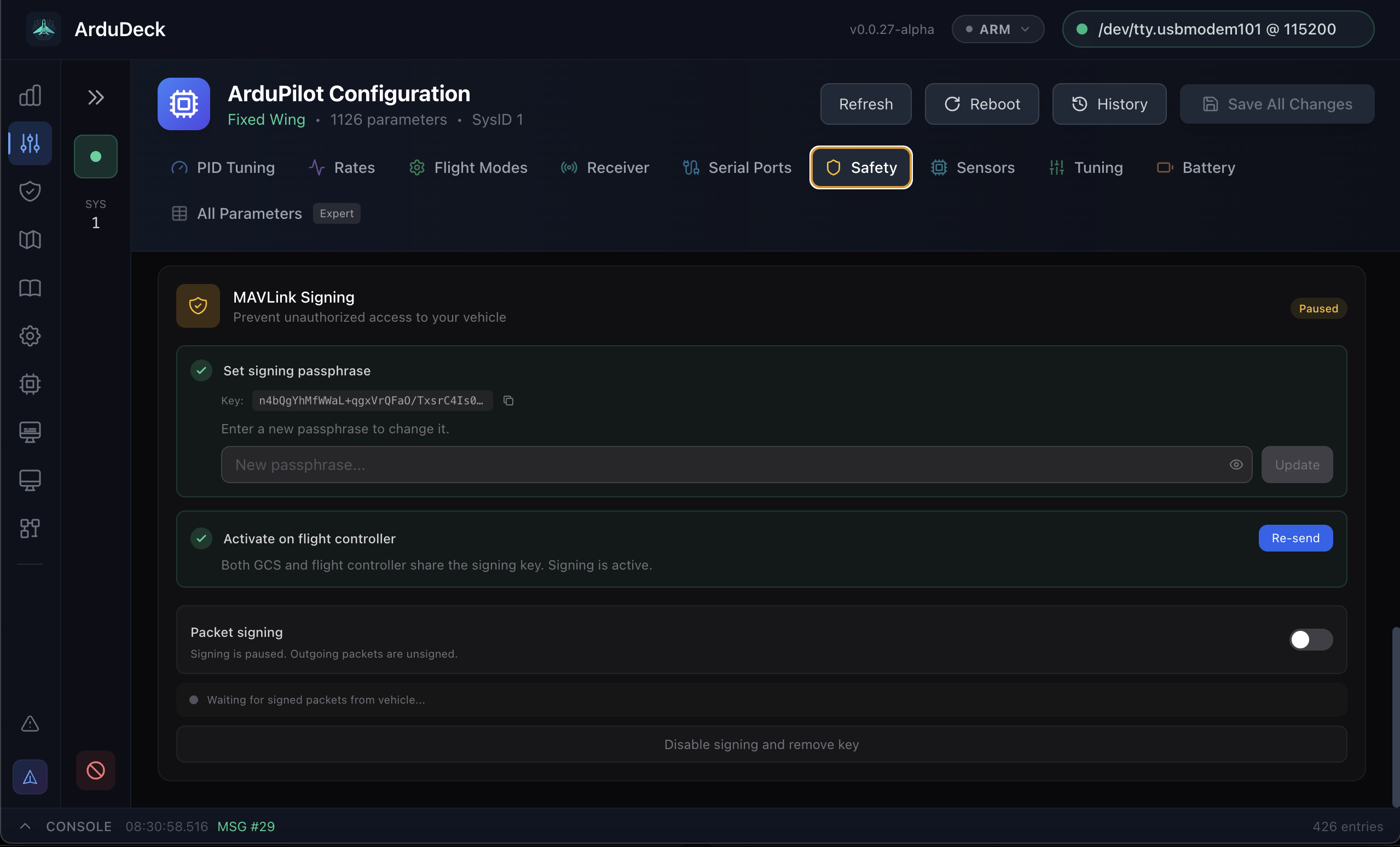The image size is (1400, 847).
Task: Click the 1126 parameters count
Action: click(x=389, y=119)
